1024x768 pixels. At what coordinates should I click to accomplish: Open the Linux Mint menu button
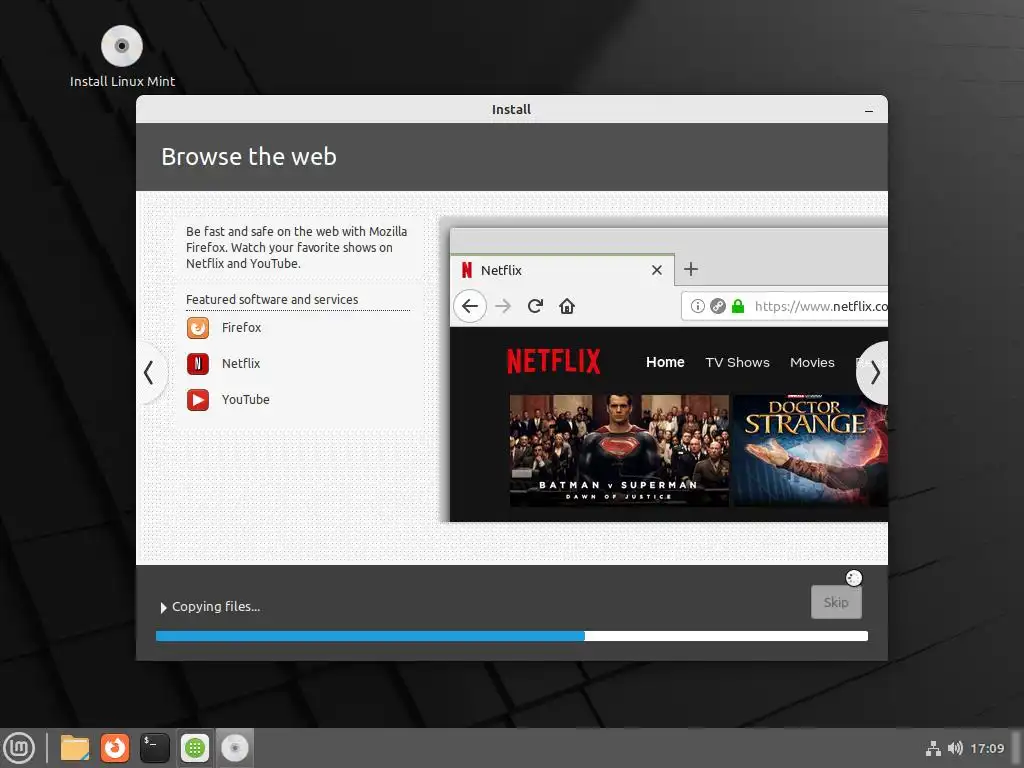(20, 748)
